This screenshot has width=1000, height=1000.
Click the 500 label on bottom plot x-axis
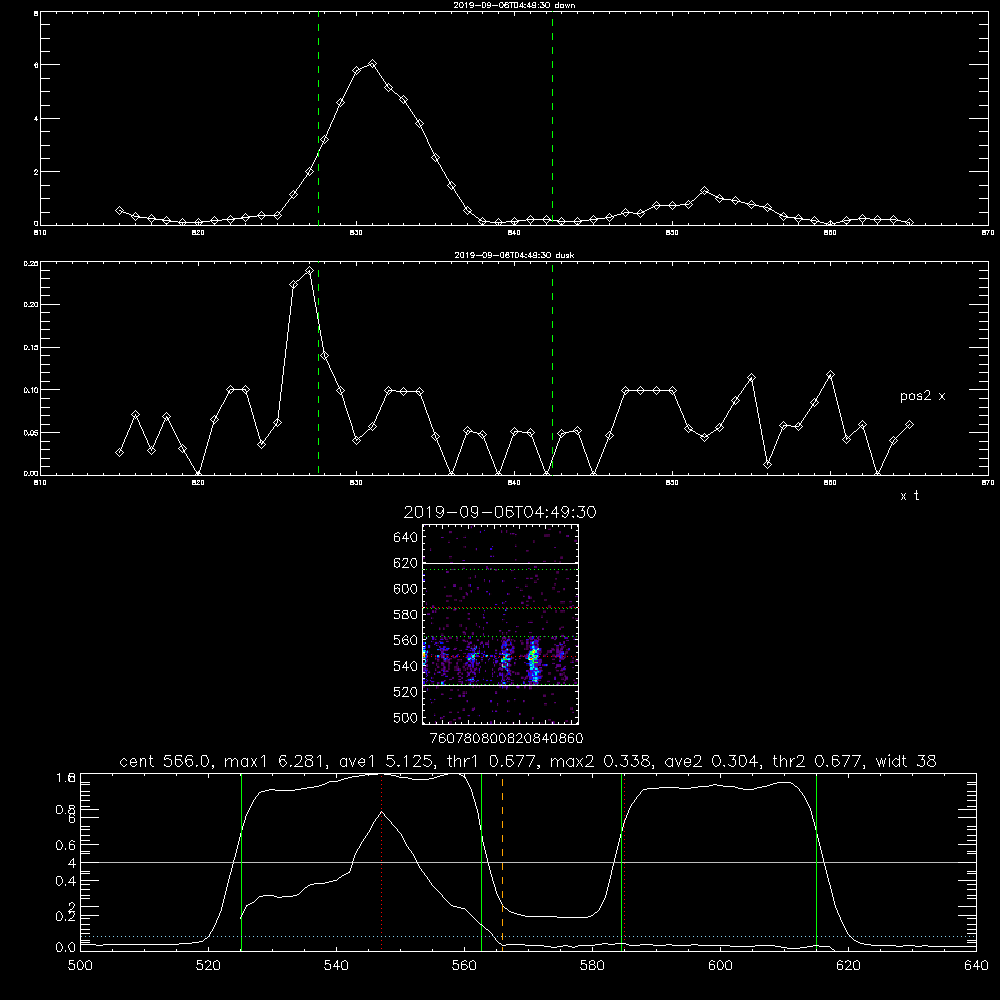tap(80, 966)
